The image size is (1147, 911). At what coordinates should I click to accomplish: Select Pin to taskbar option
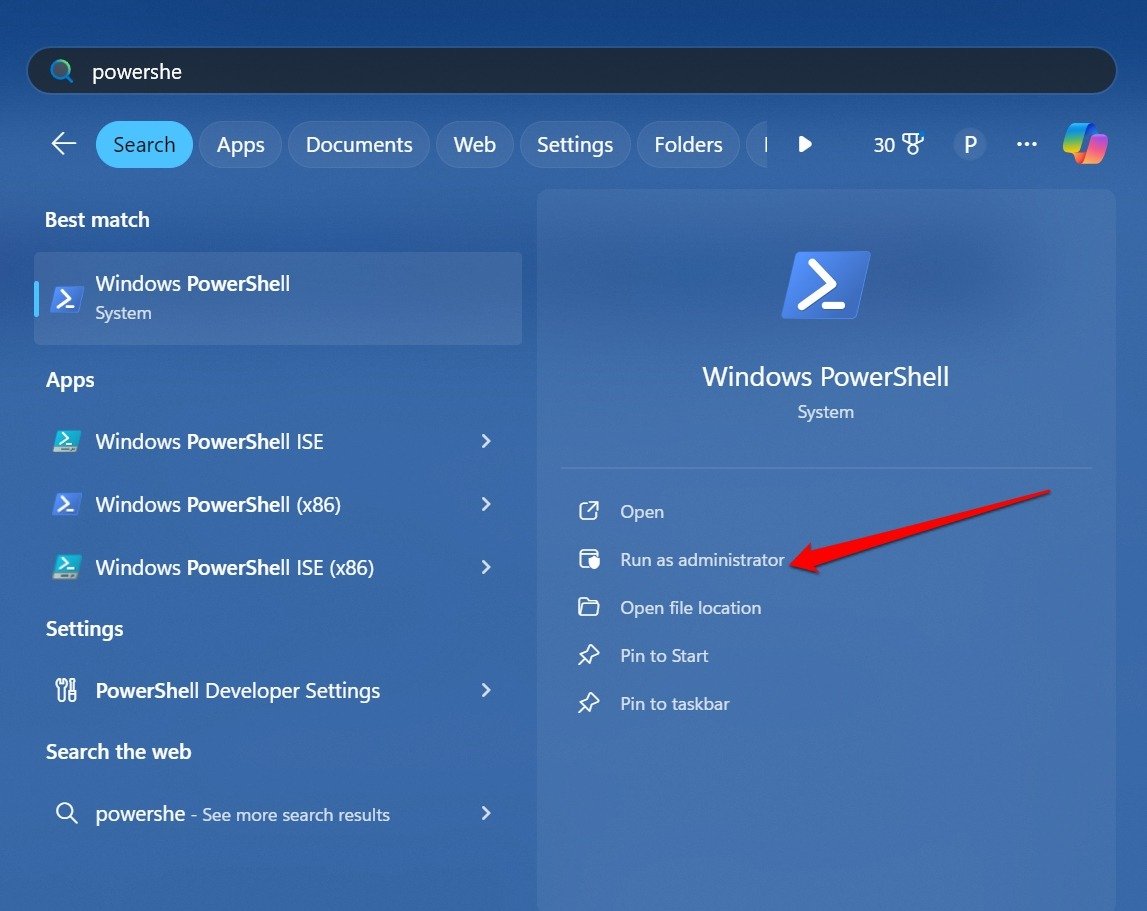tap(674, 704)
